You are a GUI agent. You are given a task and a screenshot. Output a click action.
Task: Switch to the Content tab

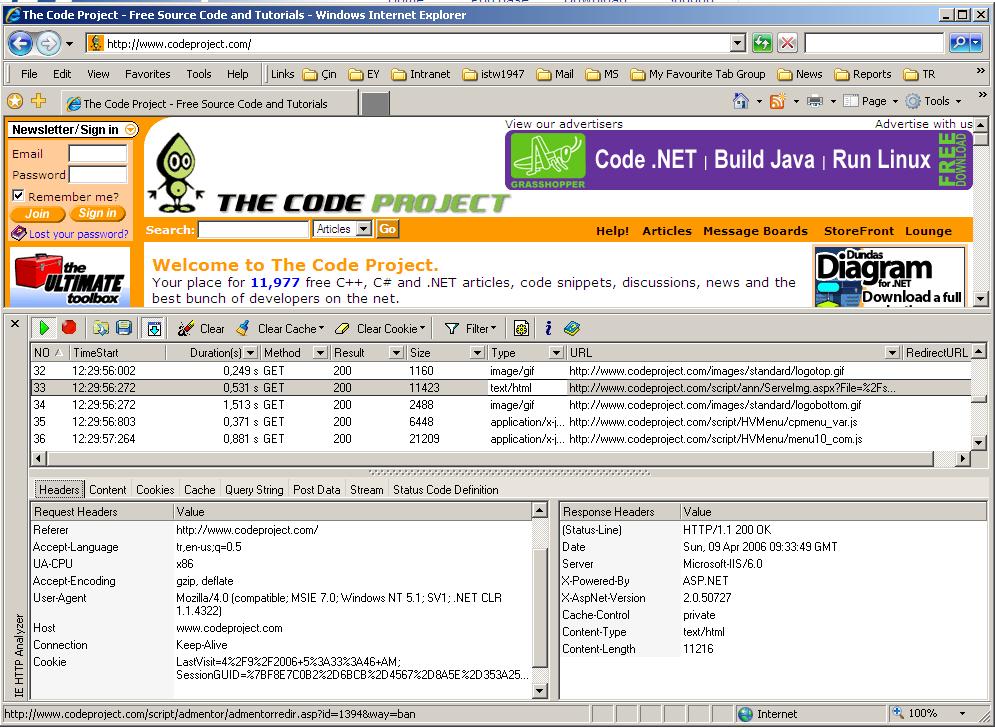click(108, 489)
